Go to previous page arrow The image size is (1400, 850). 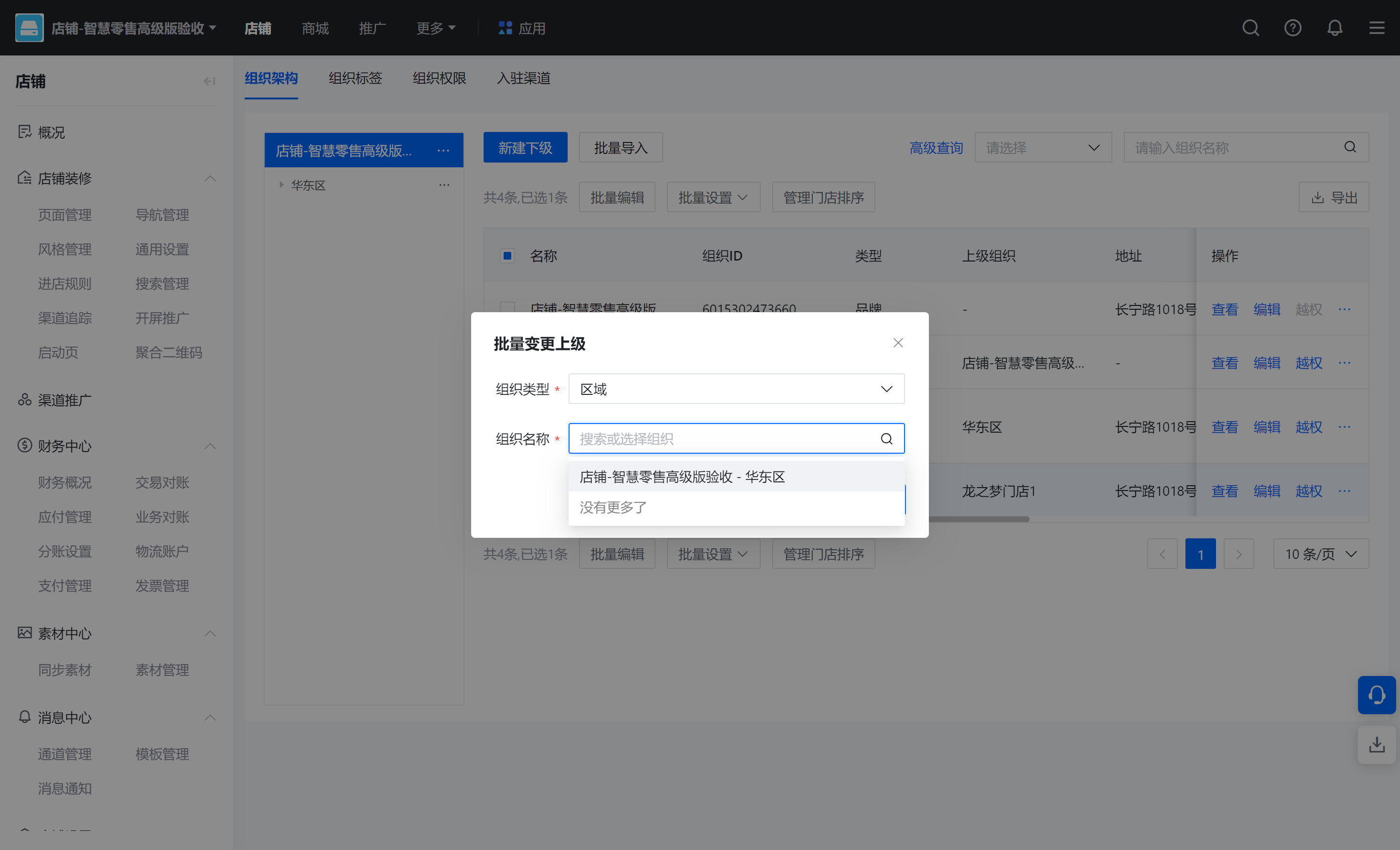click(1163, 554)
